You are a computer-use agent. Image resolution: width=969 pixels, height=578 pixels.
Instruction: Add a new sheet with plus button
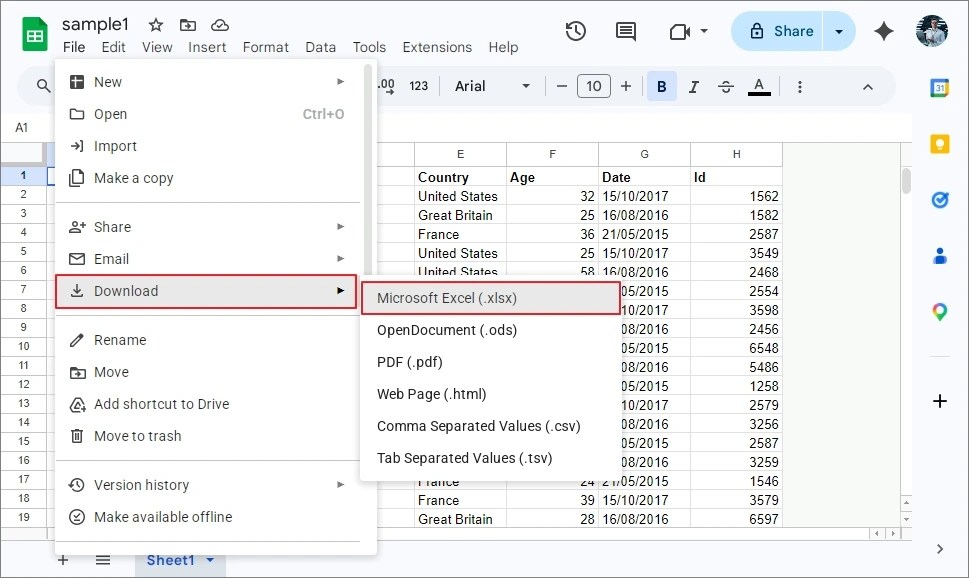tap(63, 560)
